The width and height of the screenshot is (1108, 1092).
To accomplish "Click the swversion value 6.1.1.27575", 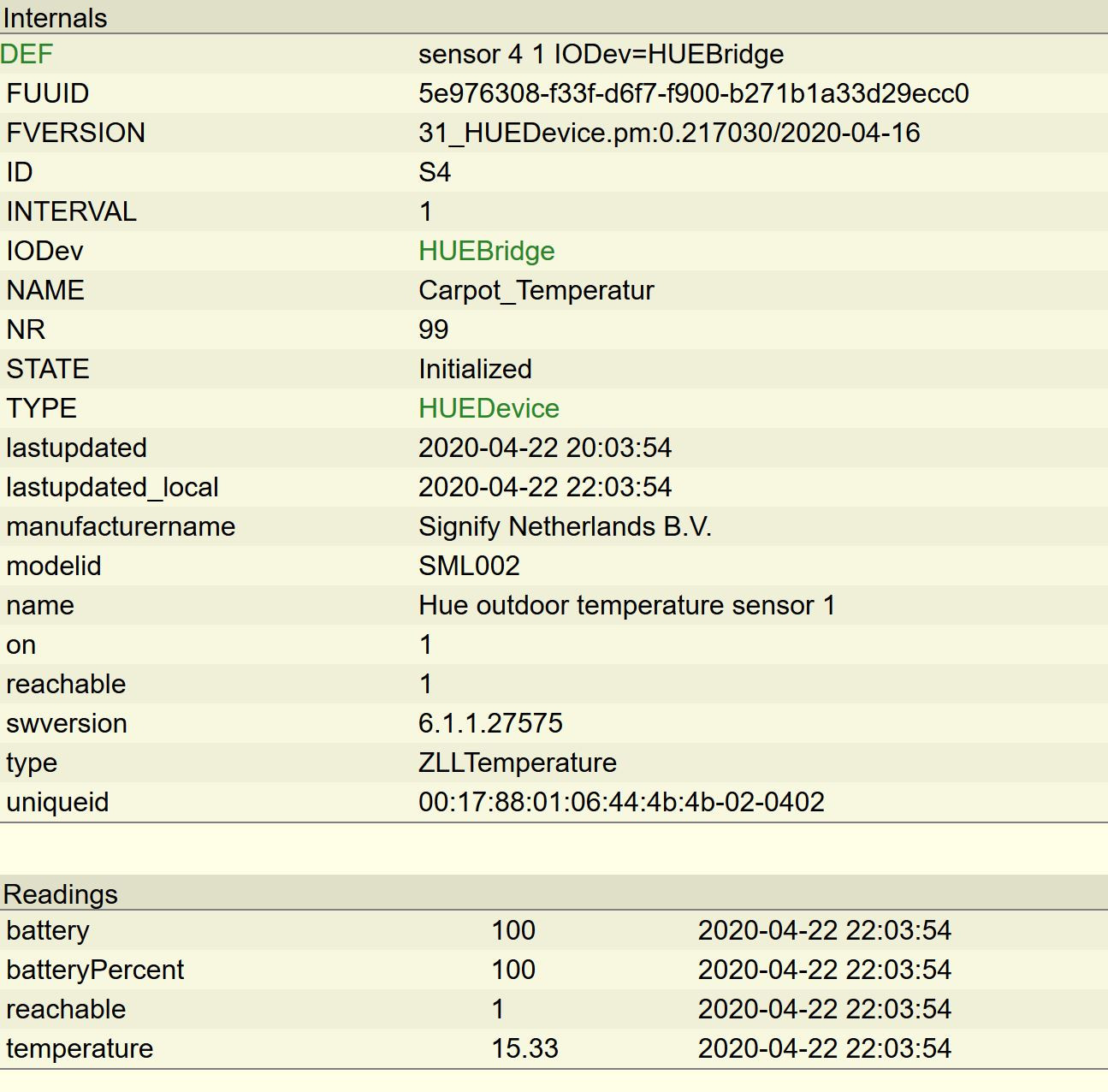I will coord(490,724).
